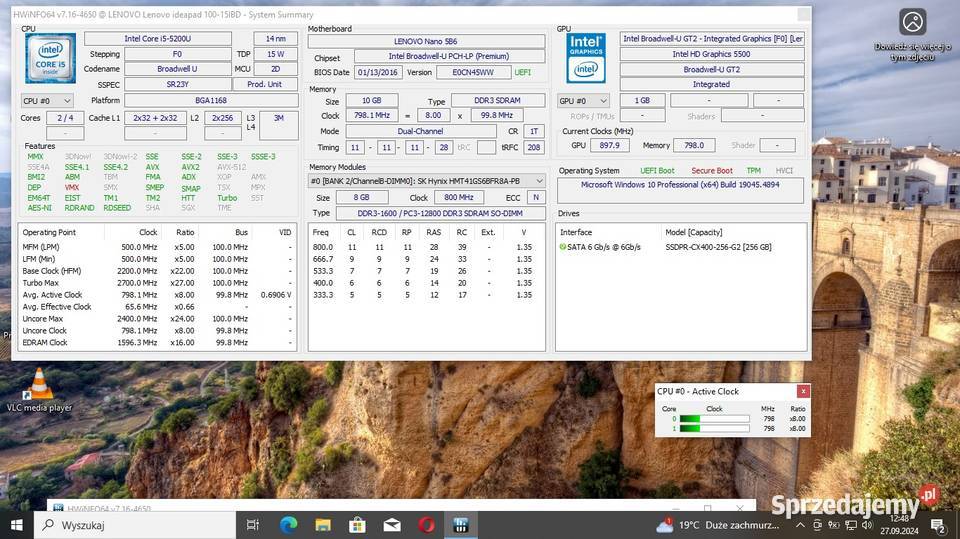Click the Base Clock (HFM) row

[x=157, y=271]
